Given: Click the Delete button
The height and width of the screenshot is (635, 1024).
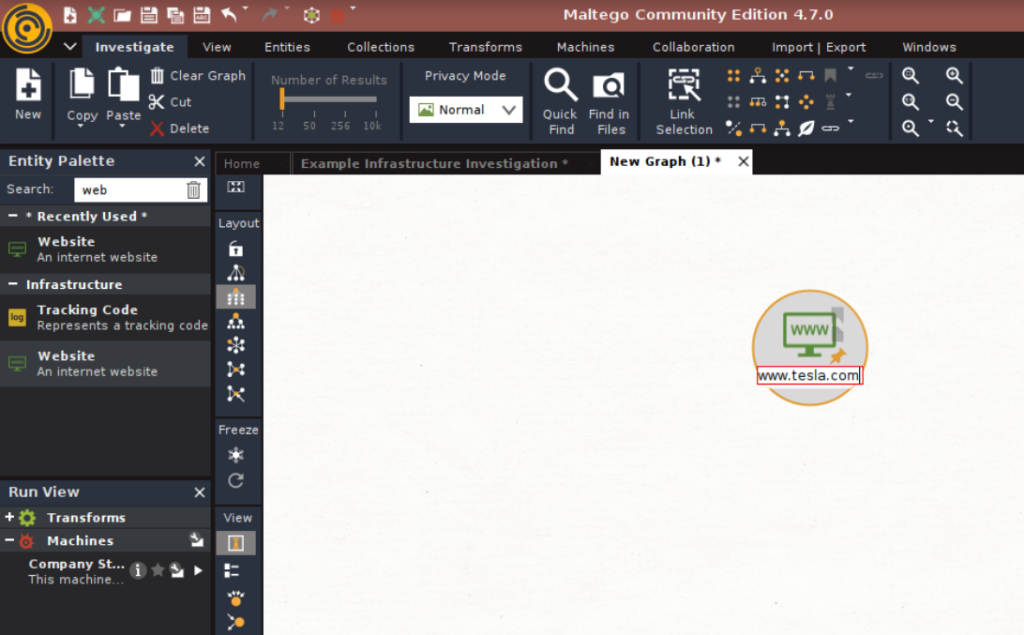Looking at the screenshot, I should coord(180,129).
